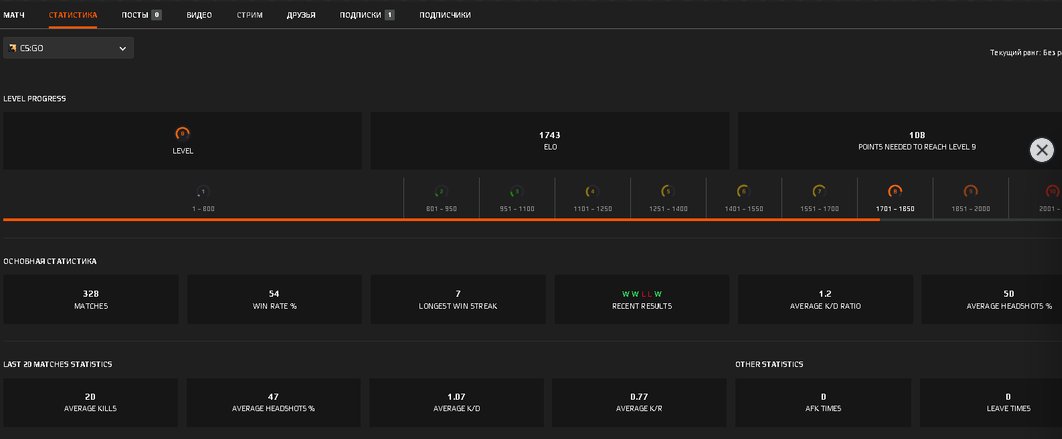Click the 1.07 AVERAGE K/D card
This screenshot has width=1062, height=439.
coord(456,402)
